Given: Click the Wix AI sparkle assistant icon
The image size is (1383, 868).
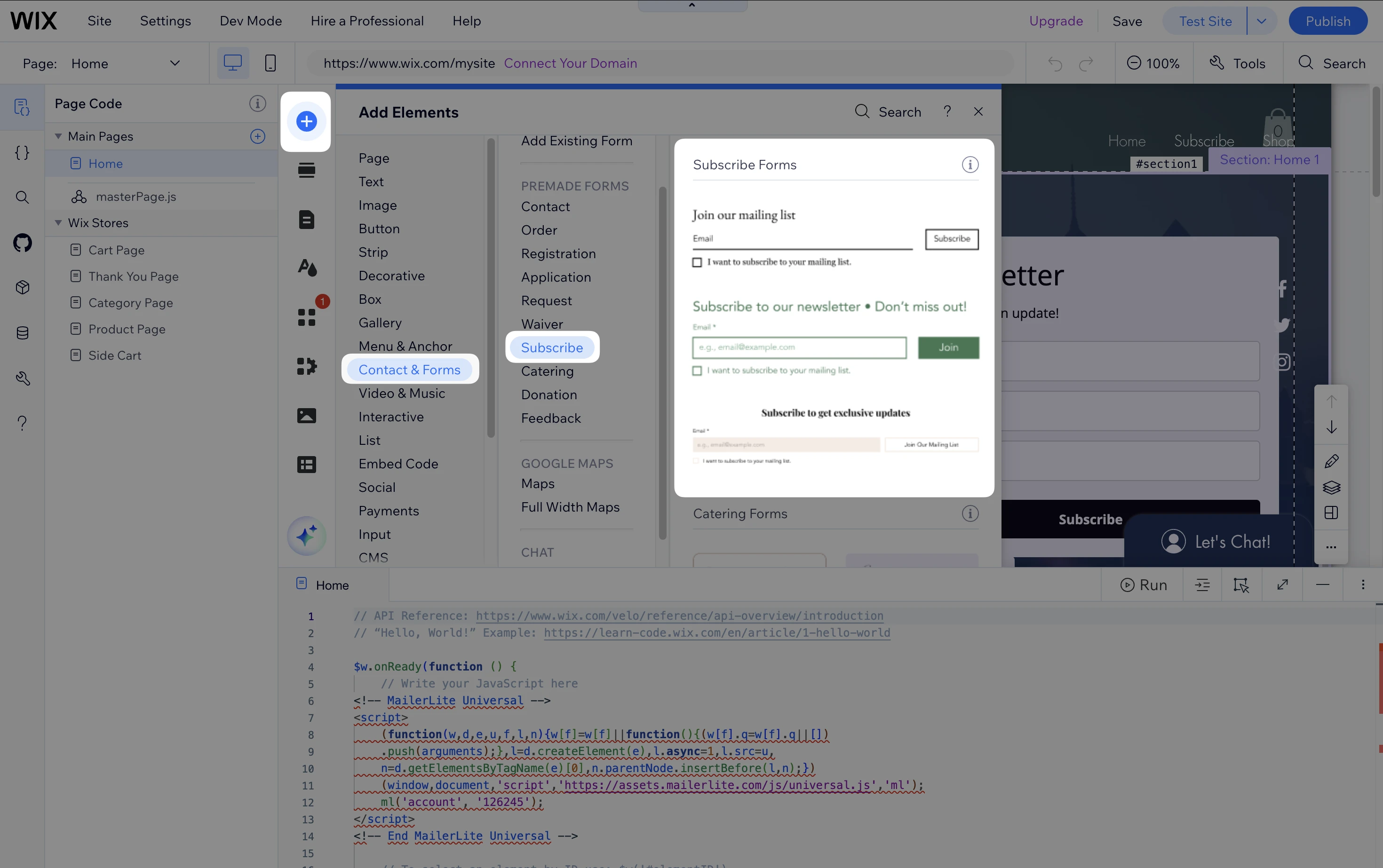Looking at the screenshot, I should [306, 536].
